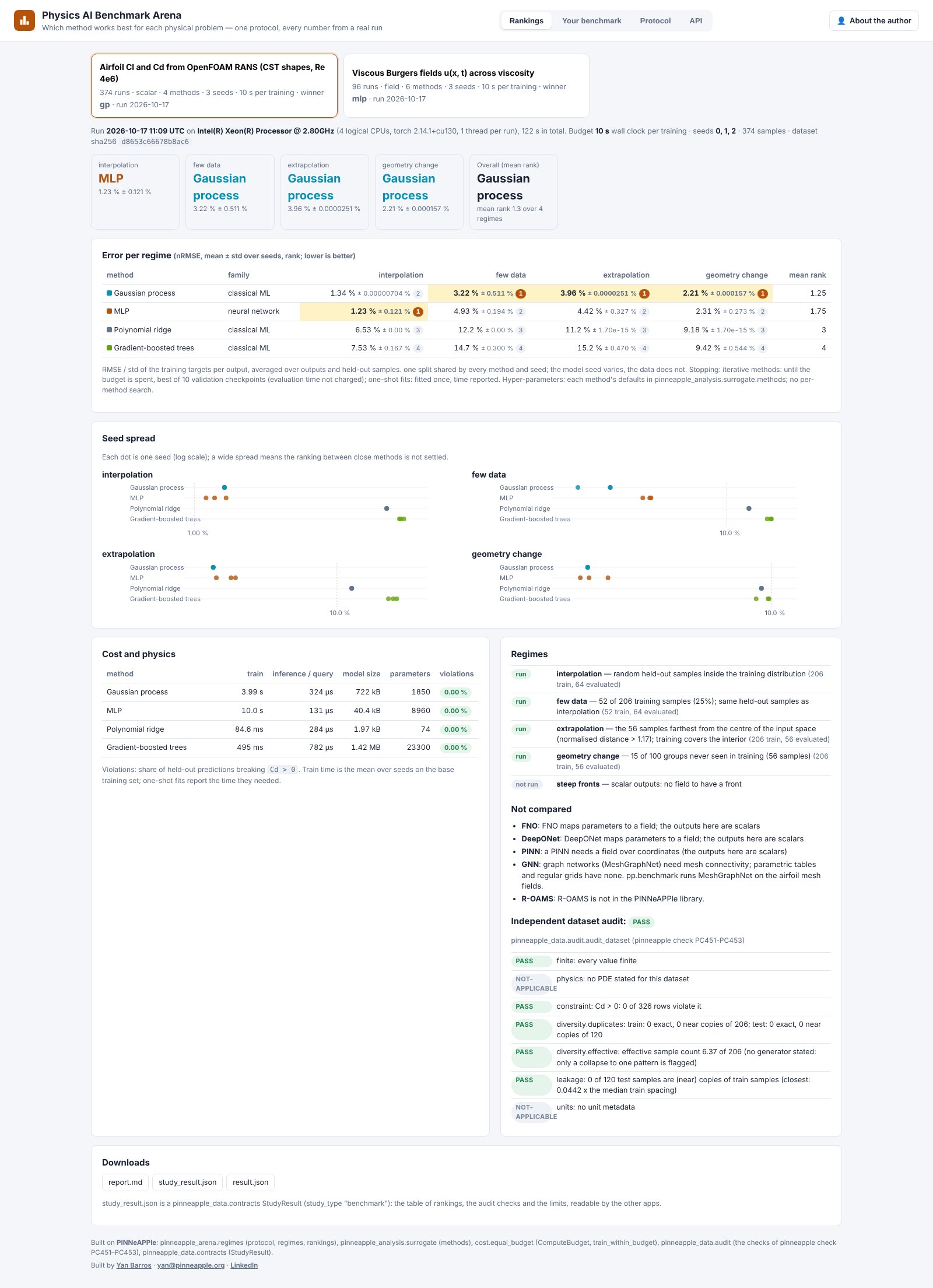933x1288 pixels.
Task: Click the 'Overall (mean rank)' summary card
Action: pos(513,191)
